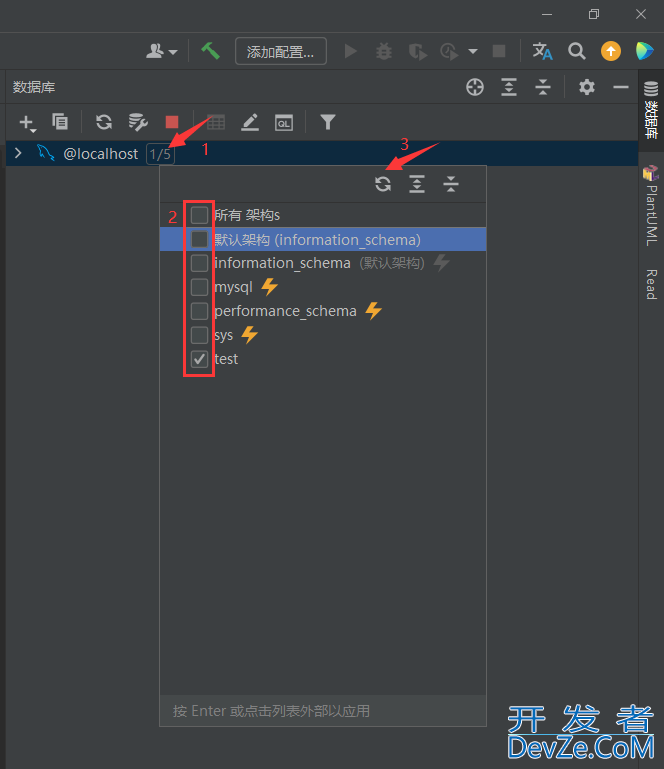The width and height of the screenshot is (664, 769).
Task: Click the Run with Coverage icon
Action: (x=417, y=51)
